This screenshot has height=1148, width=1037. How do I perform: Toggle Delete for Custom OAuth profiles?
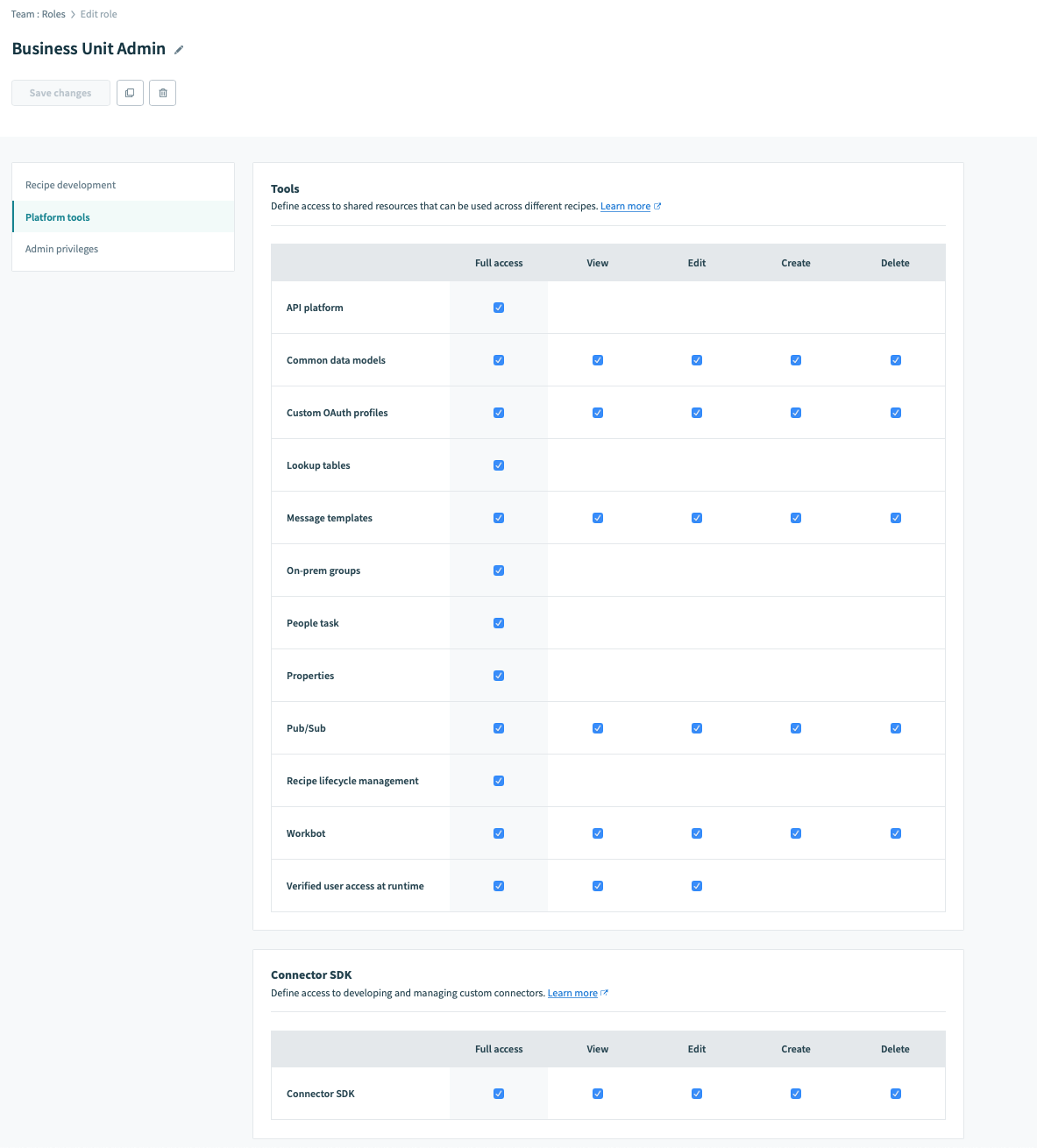click(896, 413)
